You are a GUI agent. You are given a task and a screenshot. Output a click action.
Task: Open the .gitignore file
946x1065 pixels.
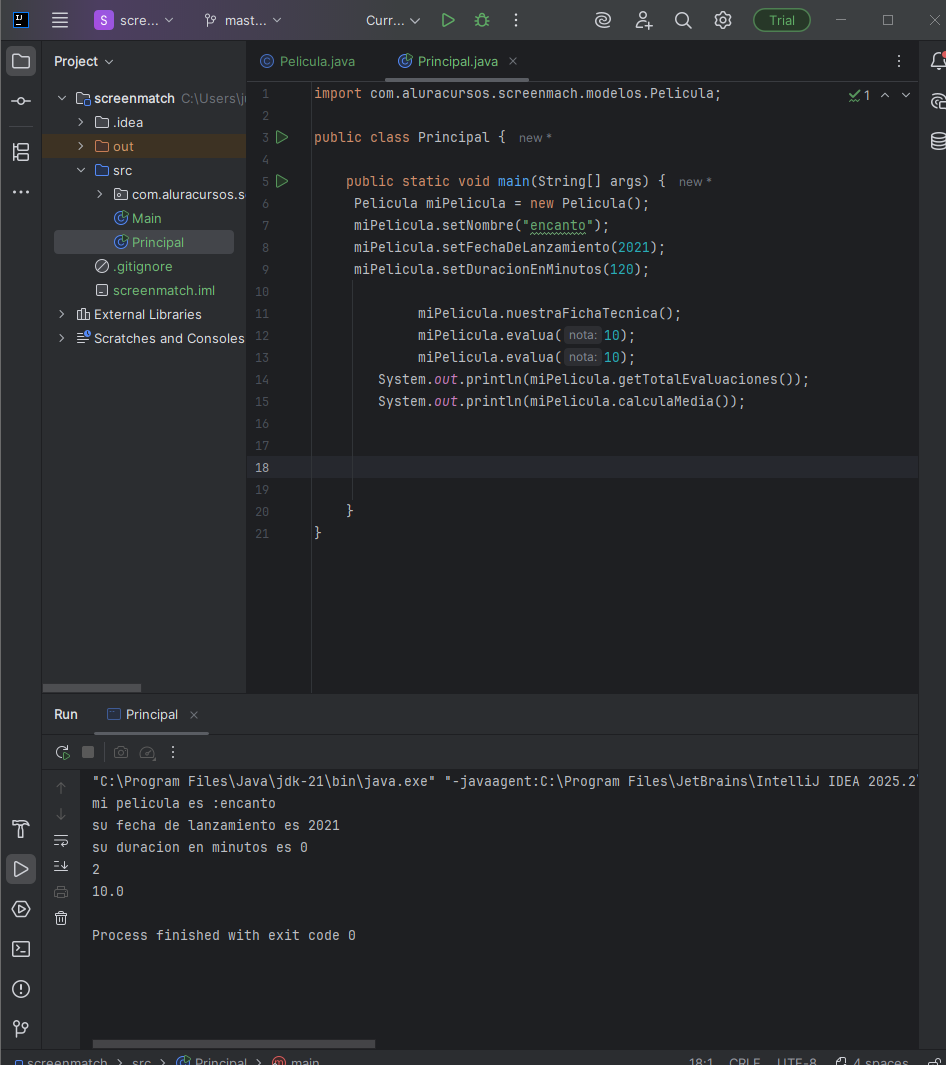point(134,266)
